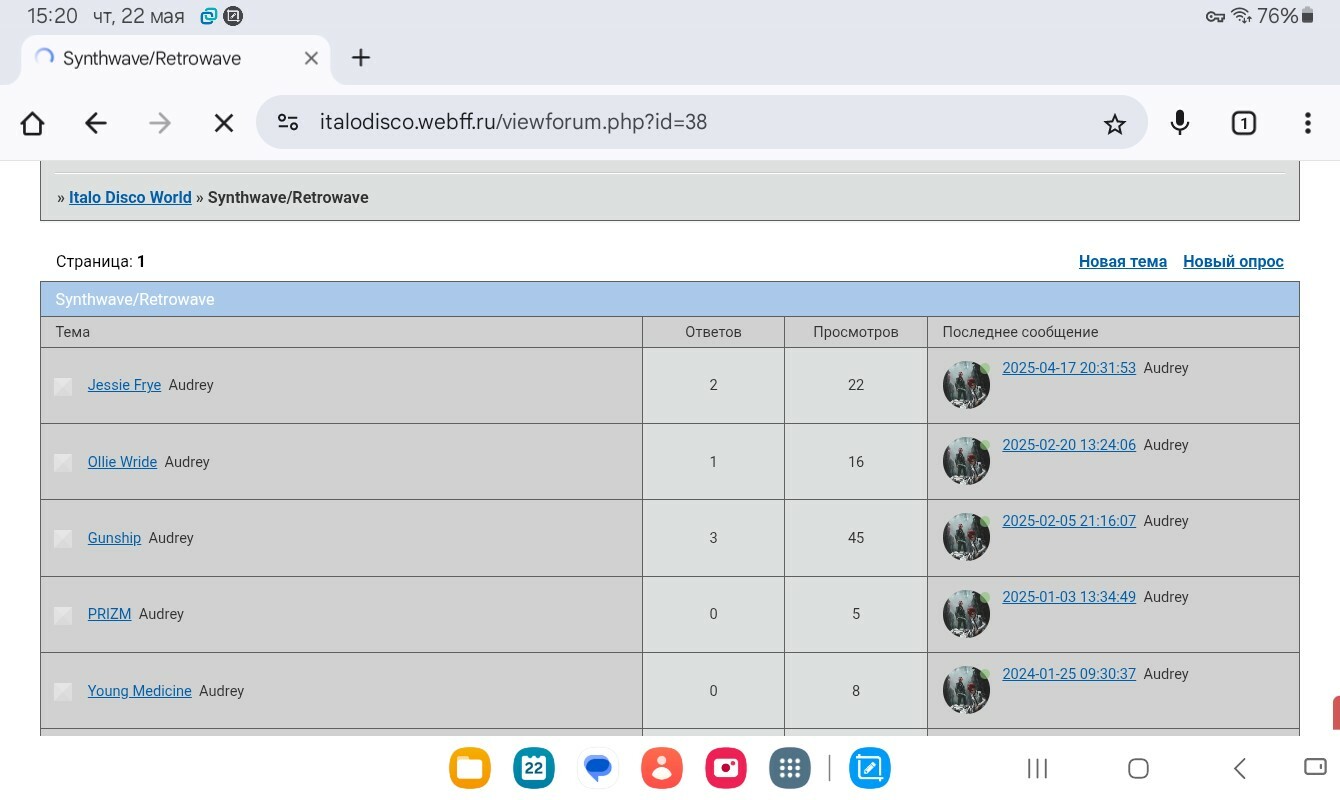
Task: Open the red Camera app in the dock
Action: click(726, 768)
